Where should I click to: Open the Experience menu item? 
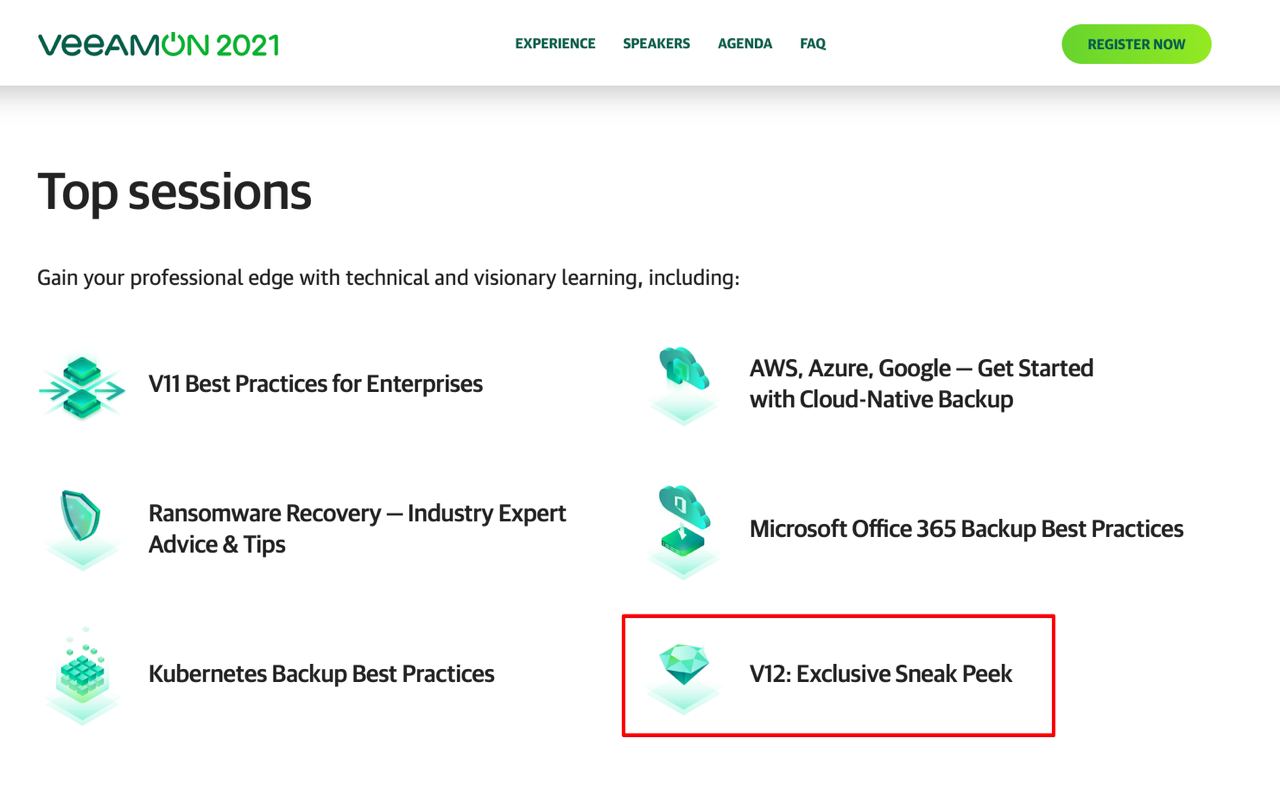(555, 44)
